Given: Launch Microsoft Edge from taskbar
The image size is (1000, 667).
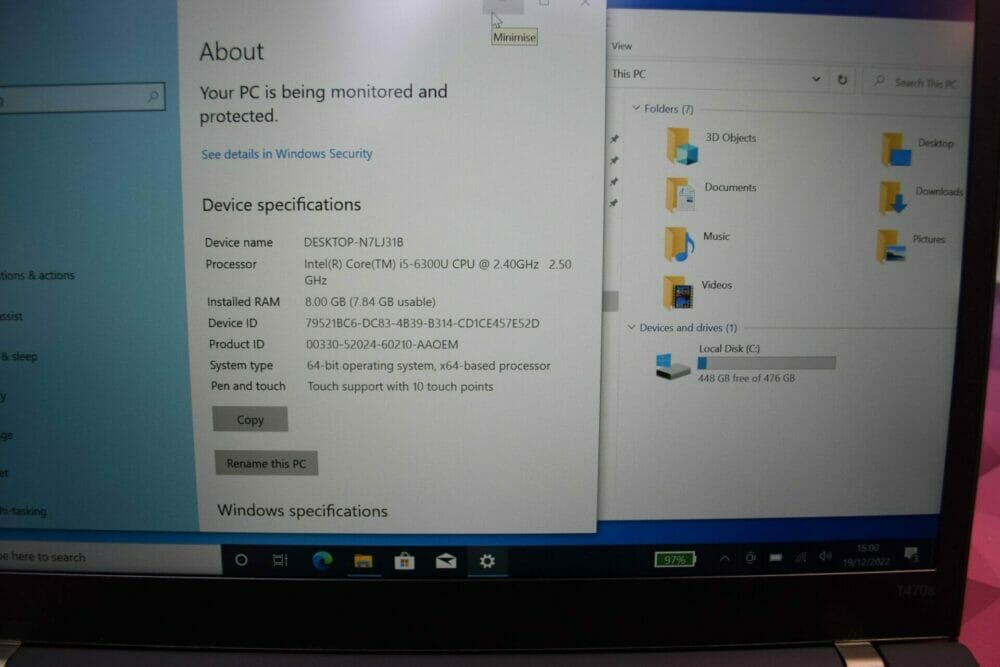Looking at the screenshot, I should click(x=322, y=561).
